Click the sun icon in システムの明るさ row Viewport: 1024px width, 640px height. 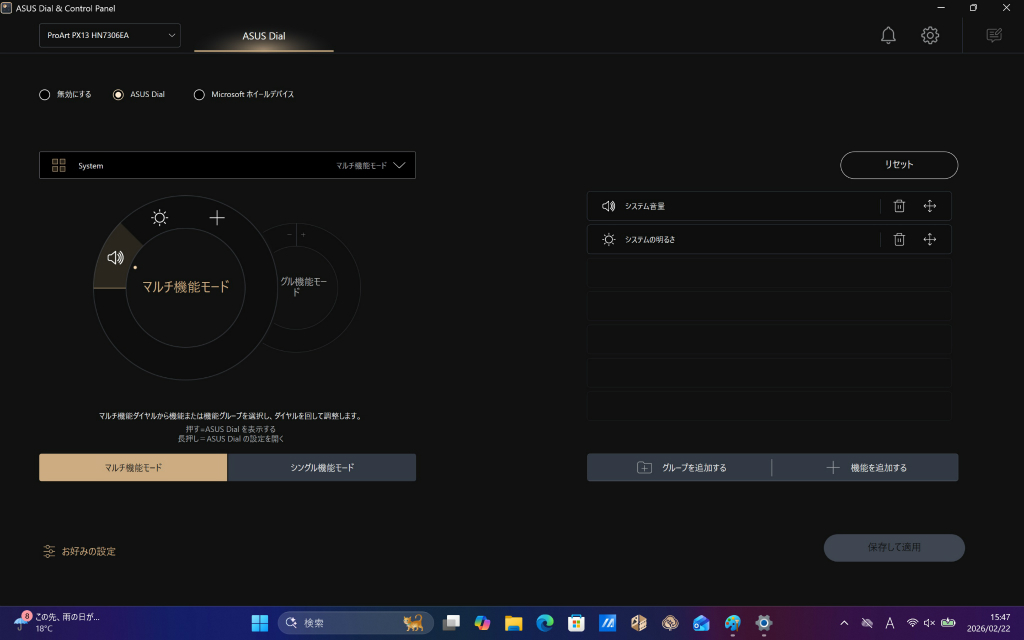609,239
